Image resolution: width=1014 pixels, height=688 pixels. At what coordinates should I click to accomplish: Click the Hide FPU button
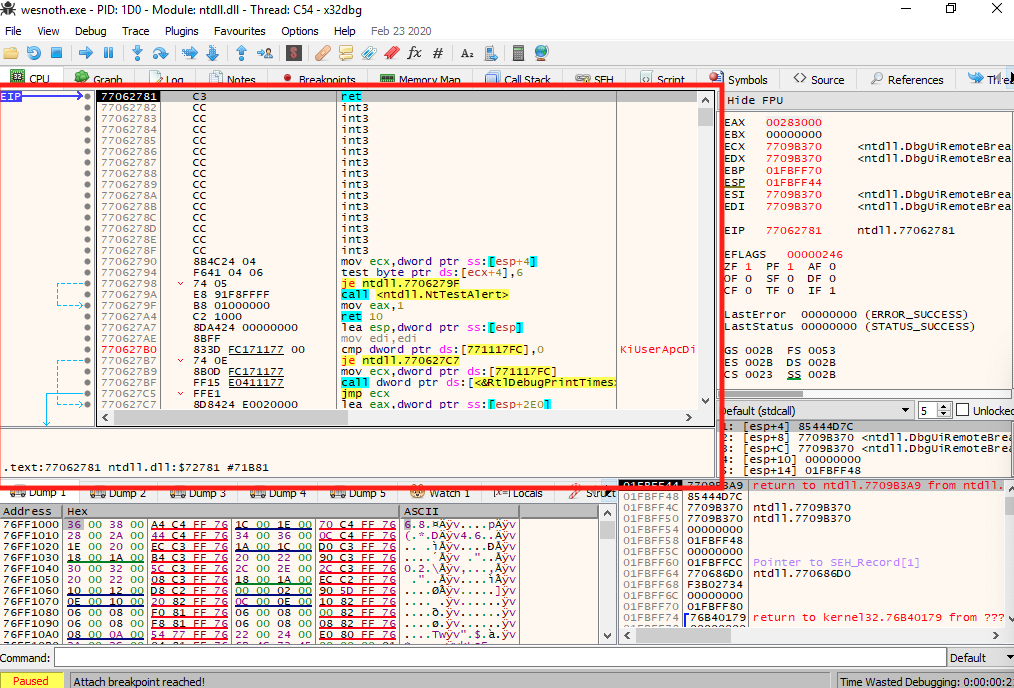[x=755, y=101]
